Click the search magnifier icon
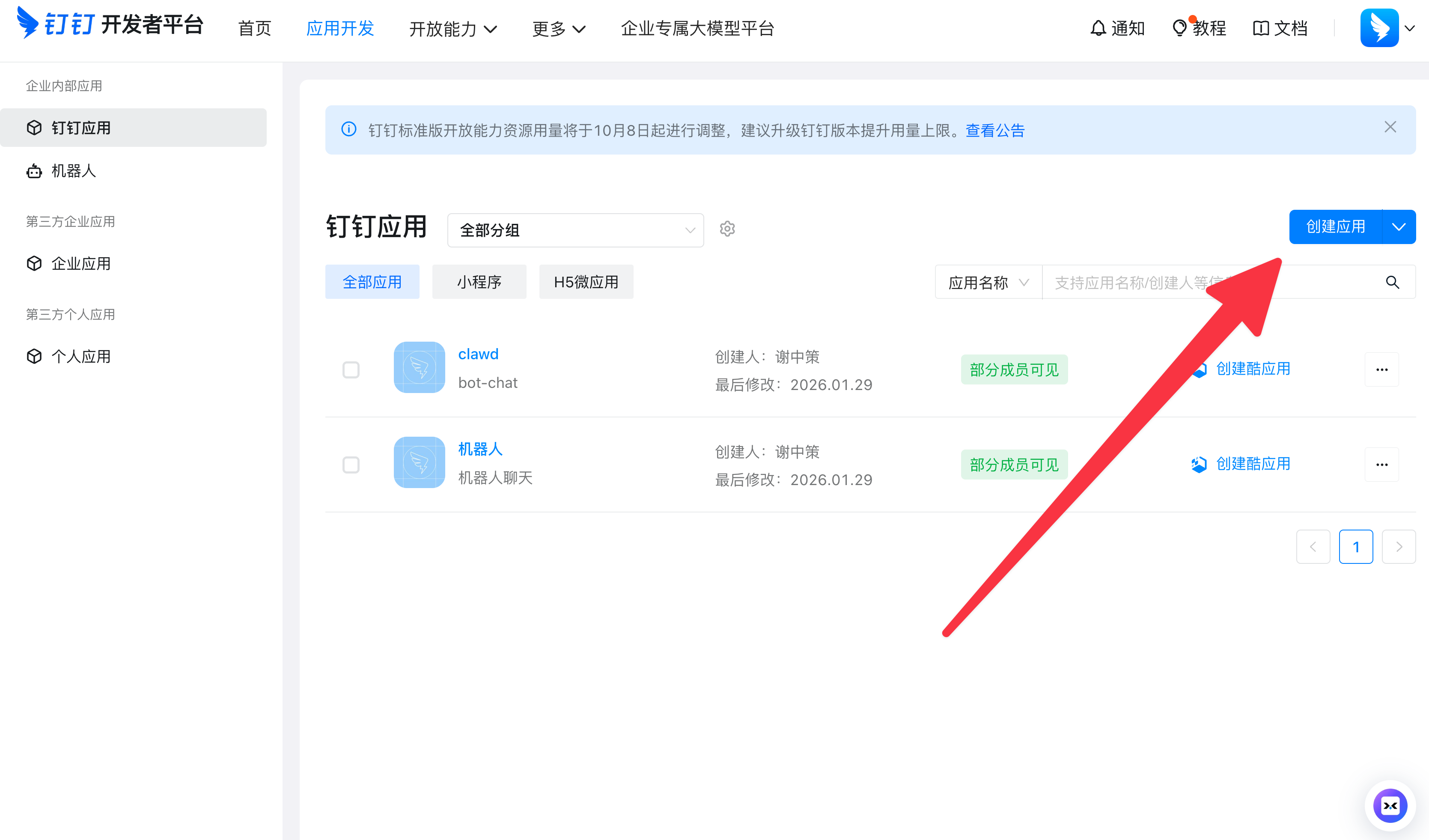The image size is (1429, 840). [x=1393, y=282]
